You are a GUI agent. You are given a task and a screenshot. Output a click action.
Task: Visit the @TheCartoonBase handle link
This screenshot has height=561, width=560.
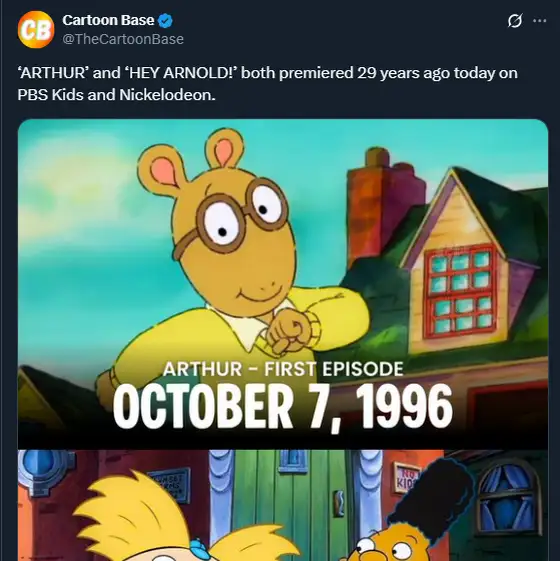coord(123,39)
